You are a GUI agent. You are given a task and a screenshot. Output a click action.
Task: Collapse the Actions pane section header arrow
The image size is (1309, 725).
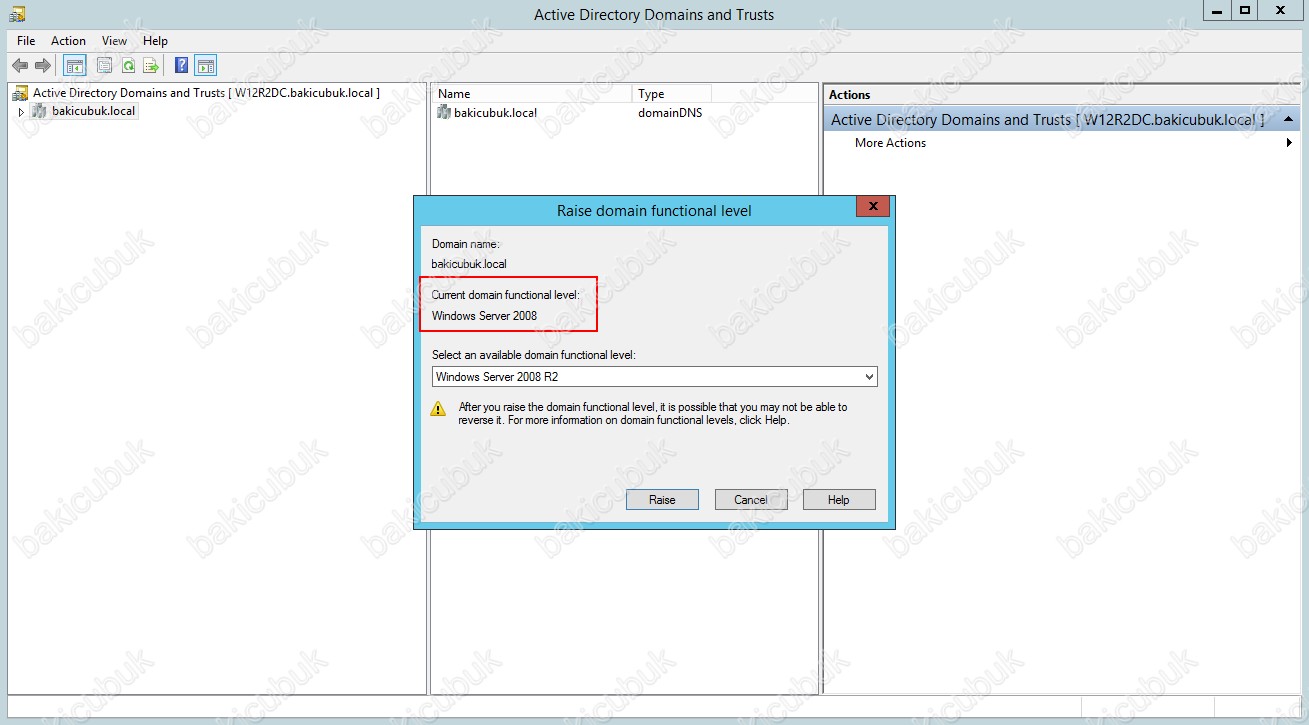pyautogui.click(x=1288, y=120)
